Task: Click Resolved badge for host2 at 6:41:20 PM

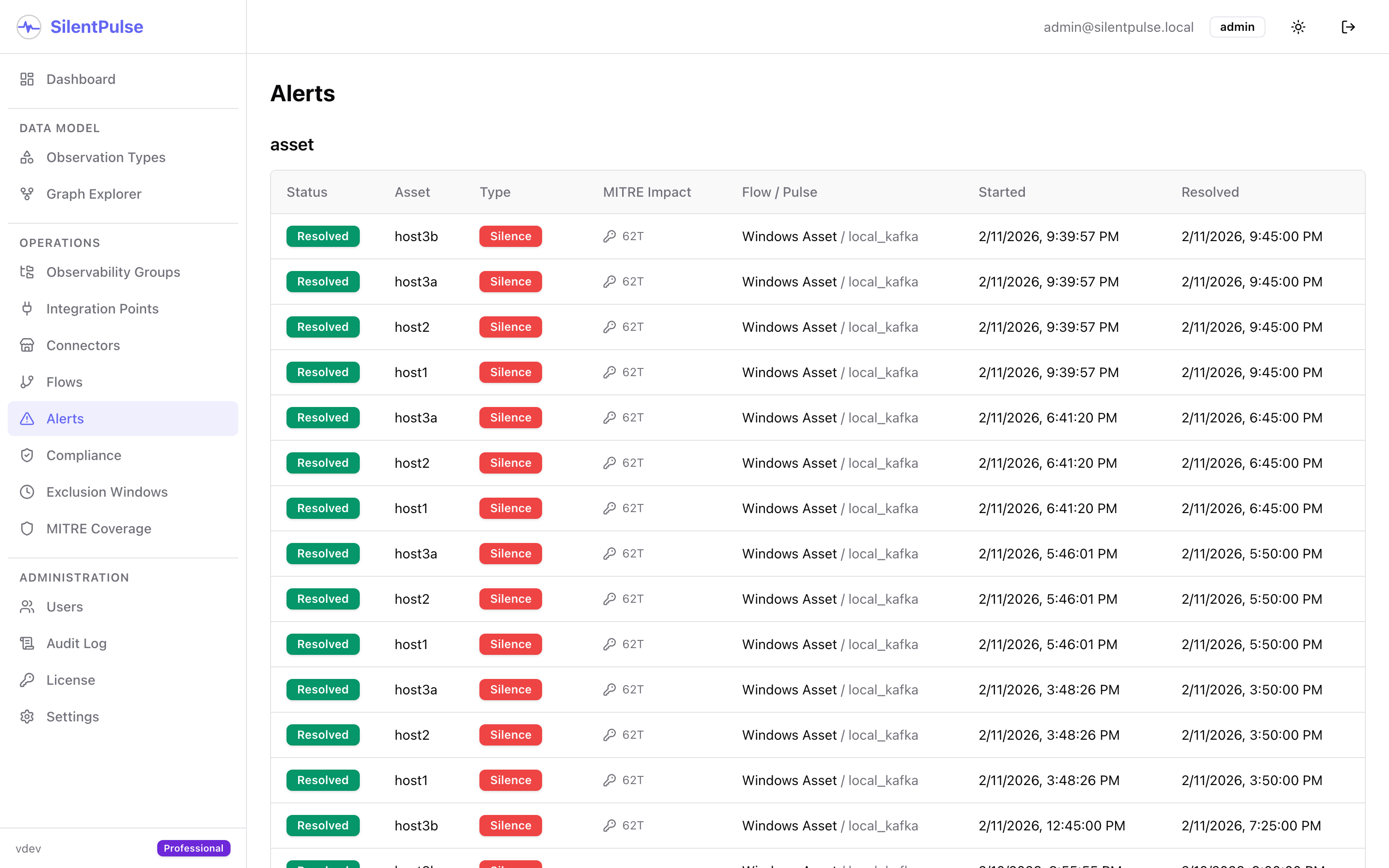Action: (x=323, y=463)
